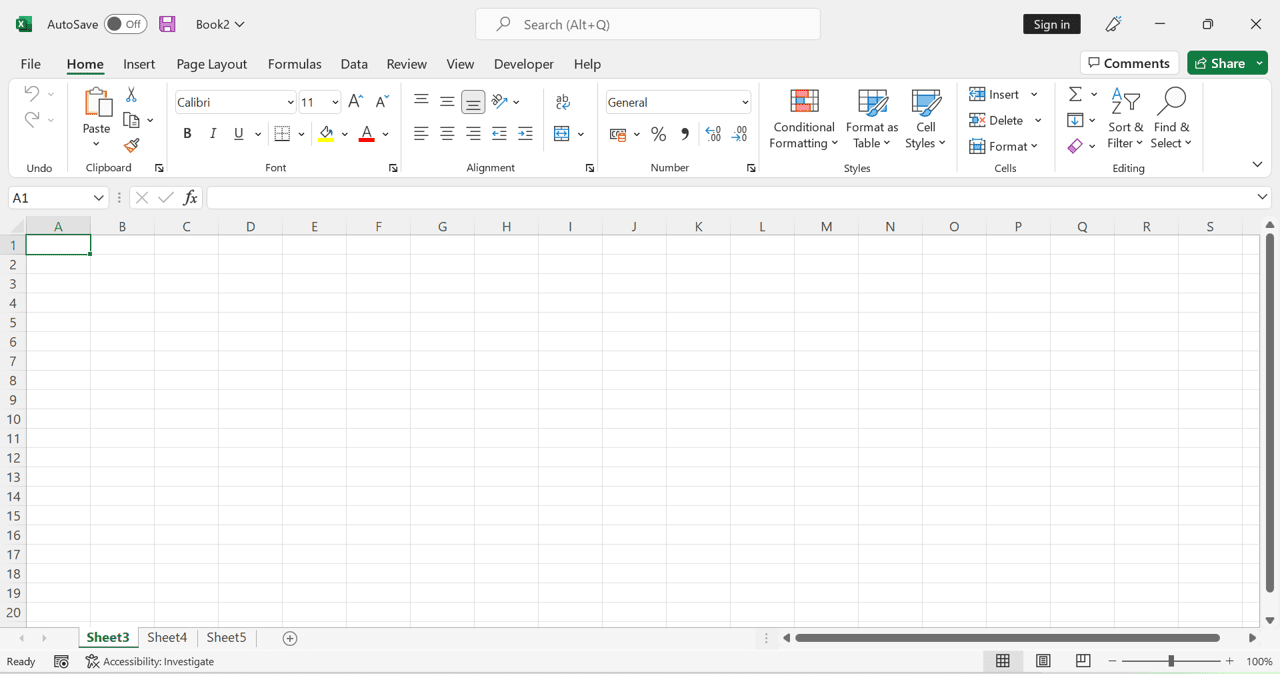
Task: Switch to the Formulas tab
Action: [x=295, y=64]
